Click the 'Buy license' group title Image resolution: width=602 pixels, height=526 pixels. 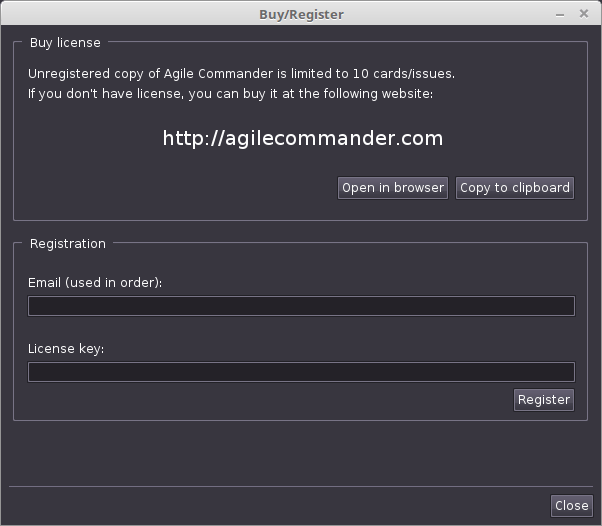pyautogui.click(x=65, y=43)
